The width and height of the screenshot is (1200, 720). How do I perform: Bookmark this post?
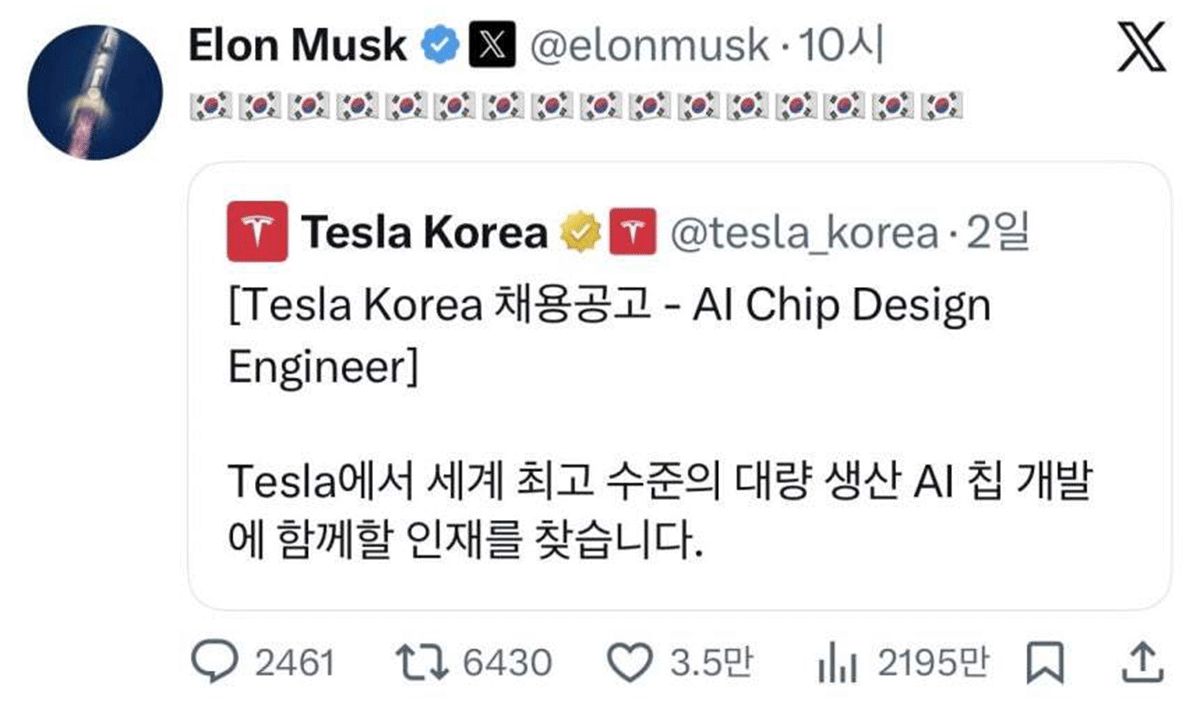tap(1045, 662)
